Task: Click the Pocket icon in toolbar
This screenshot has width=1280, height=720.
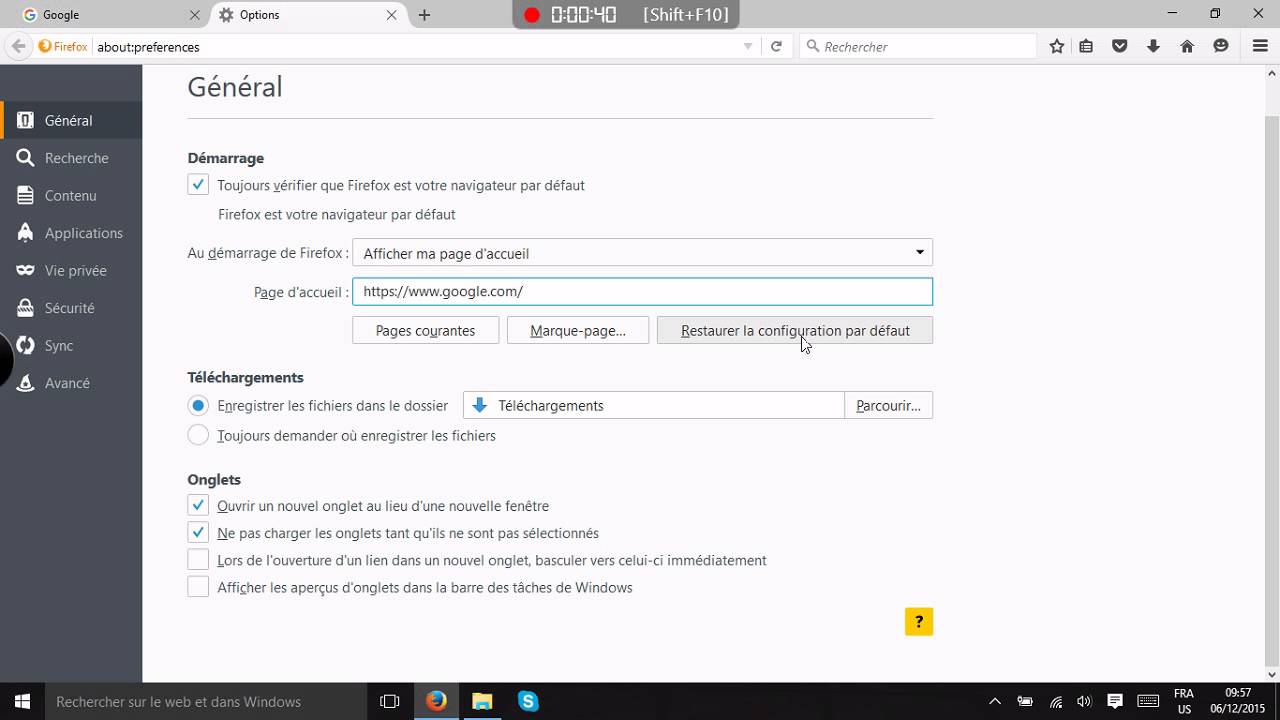Action: coord(1120,46)
